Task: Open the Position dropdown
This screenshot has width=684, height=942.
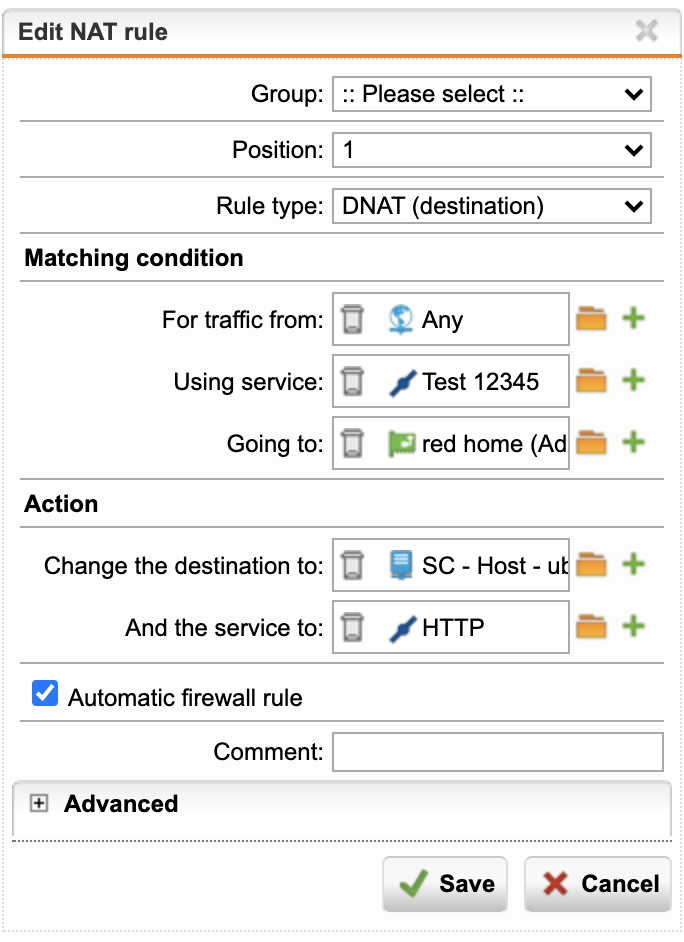Action: coord(492,150)
